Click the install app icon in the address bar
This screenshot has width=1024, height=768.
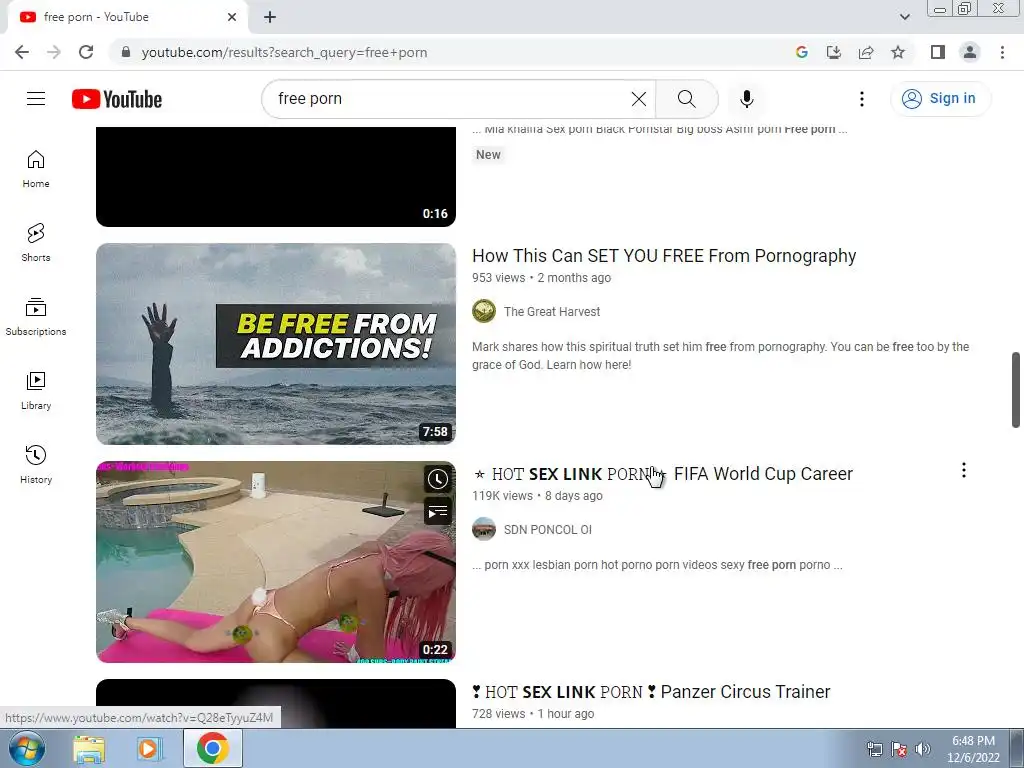pyautogui.click(x=834, y=52)
